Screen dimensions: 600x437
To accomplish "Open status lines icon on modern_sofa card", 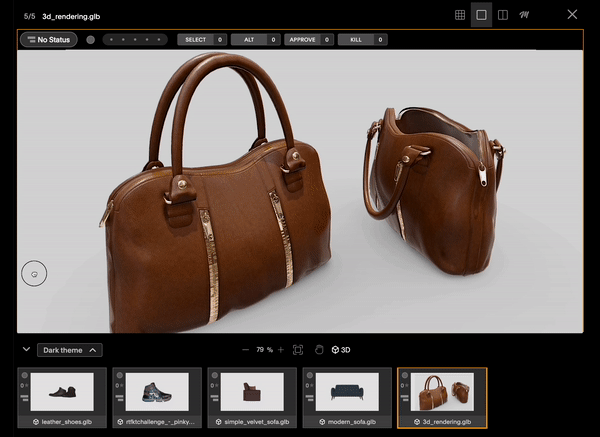I will tap(310, 398).
